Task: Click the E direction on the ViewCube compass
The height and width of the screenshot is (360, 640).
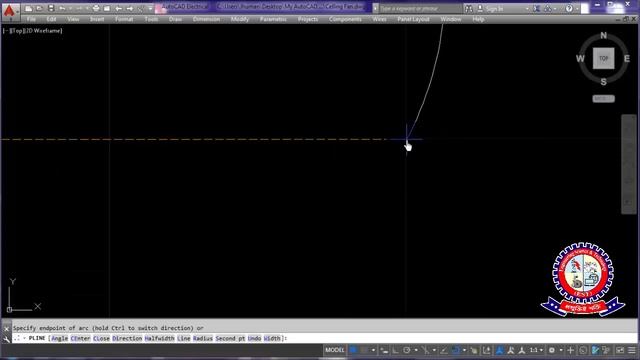Action: point(627,58)
